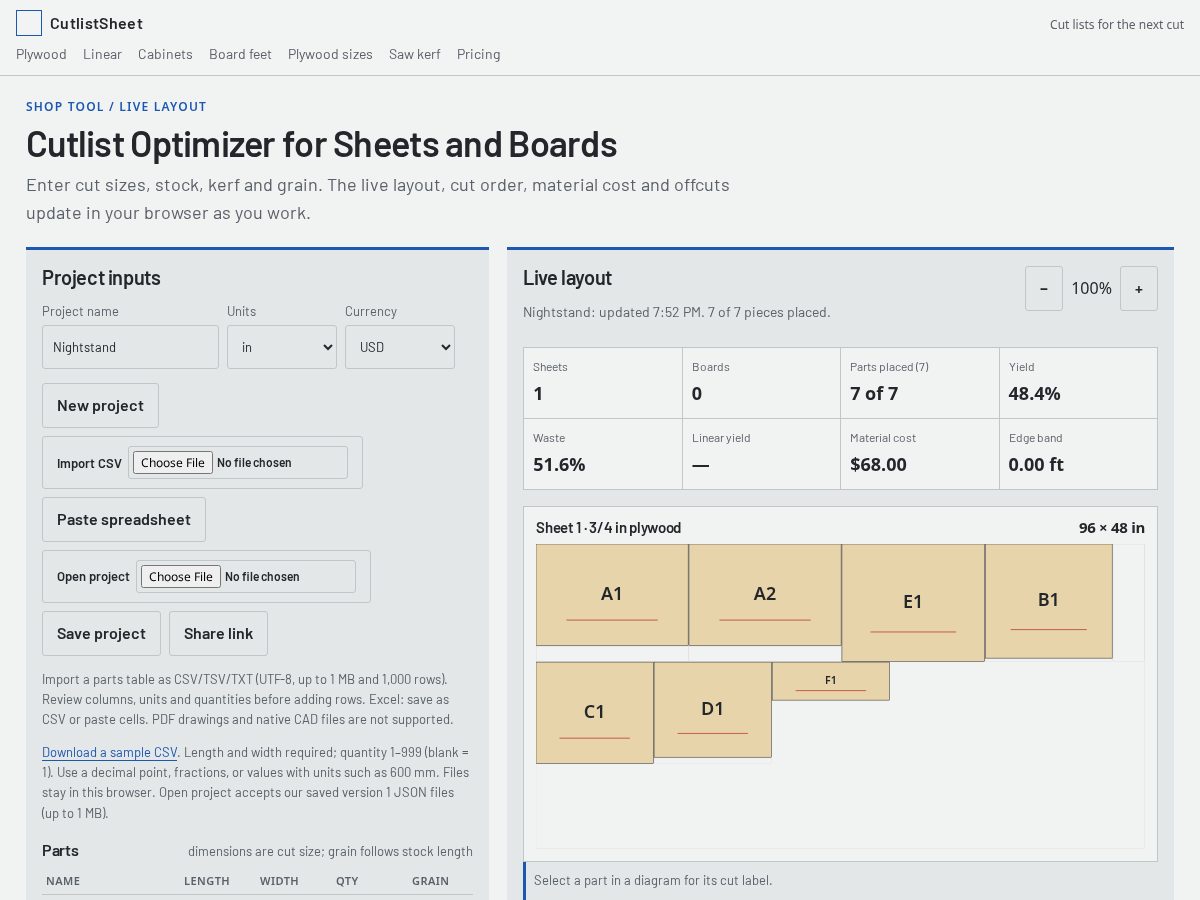Select part A2 in the sheet diagram
The height and width of the screenshot is (900, 1200).
[x=765, y=595]
